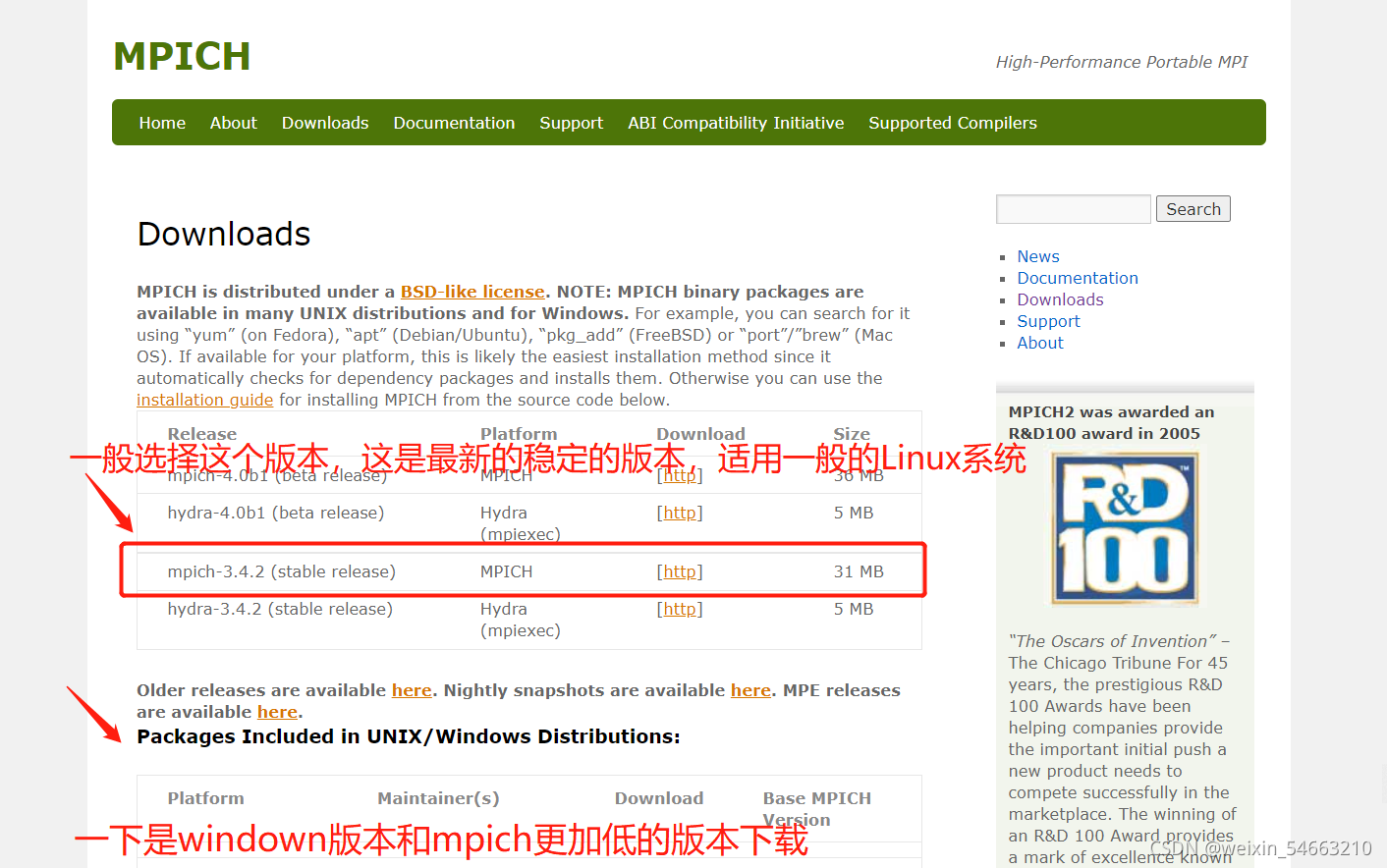Download hydra-4.0b1 beta via http link
The height and width of the screenshot is (868, 1387).
point(680,513)
